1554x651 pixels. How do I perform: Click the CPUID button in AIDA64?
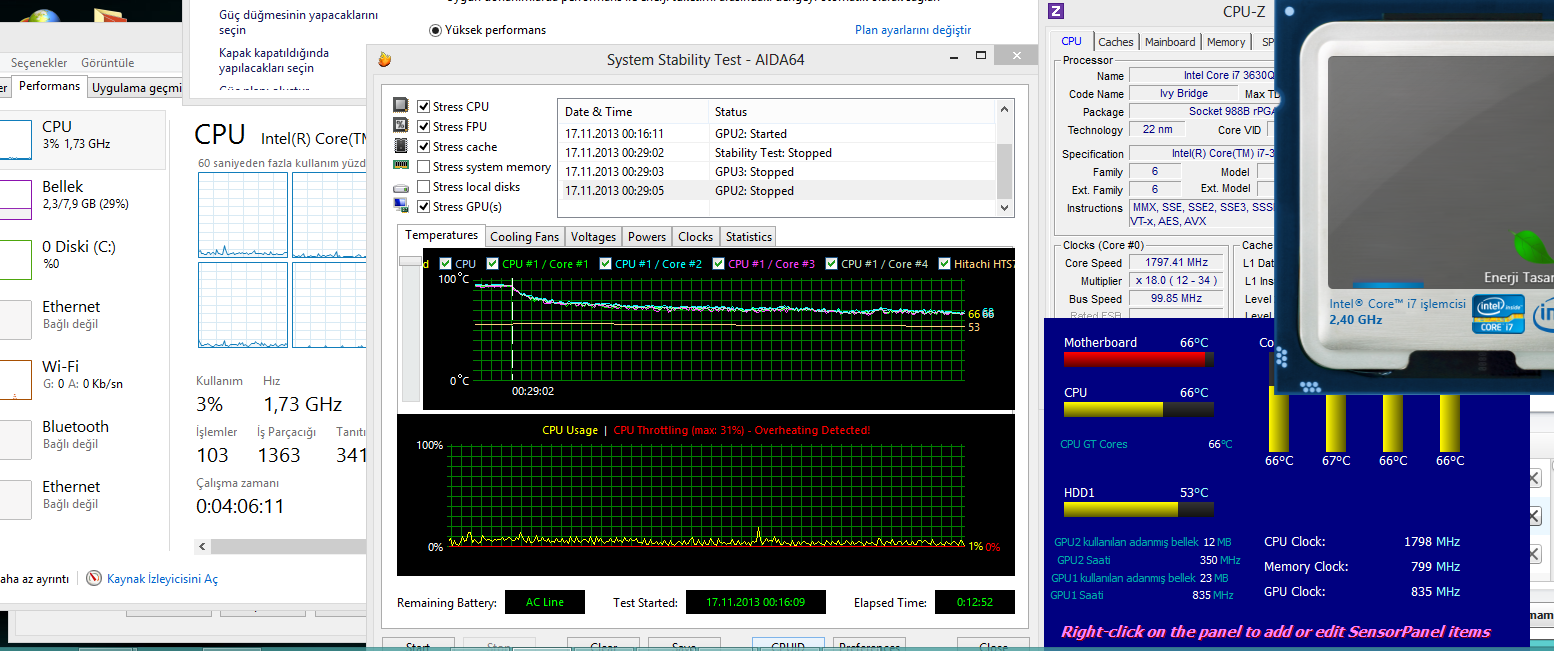click(789, 645)
